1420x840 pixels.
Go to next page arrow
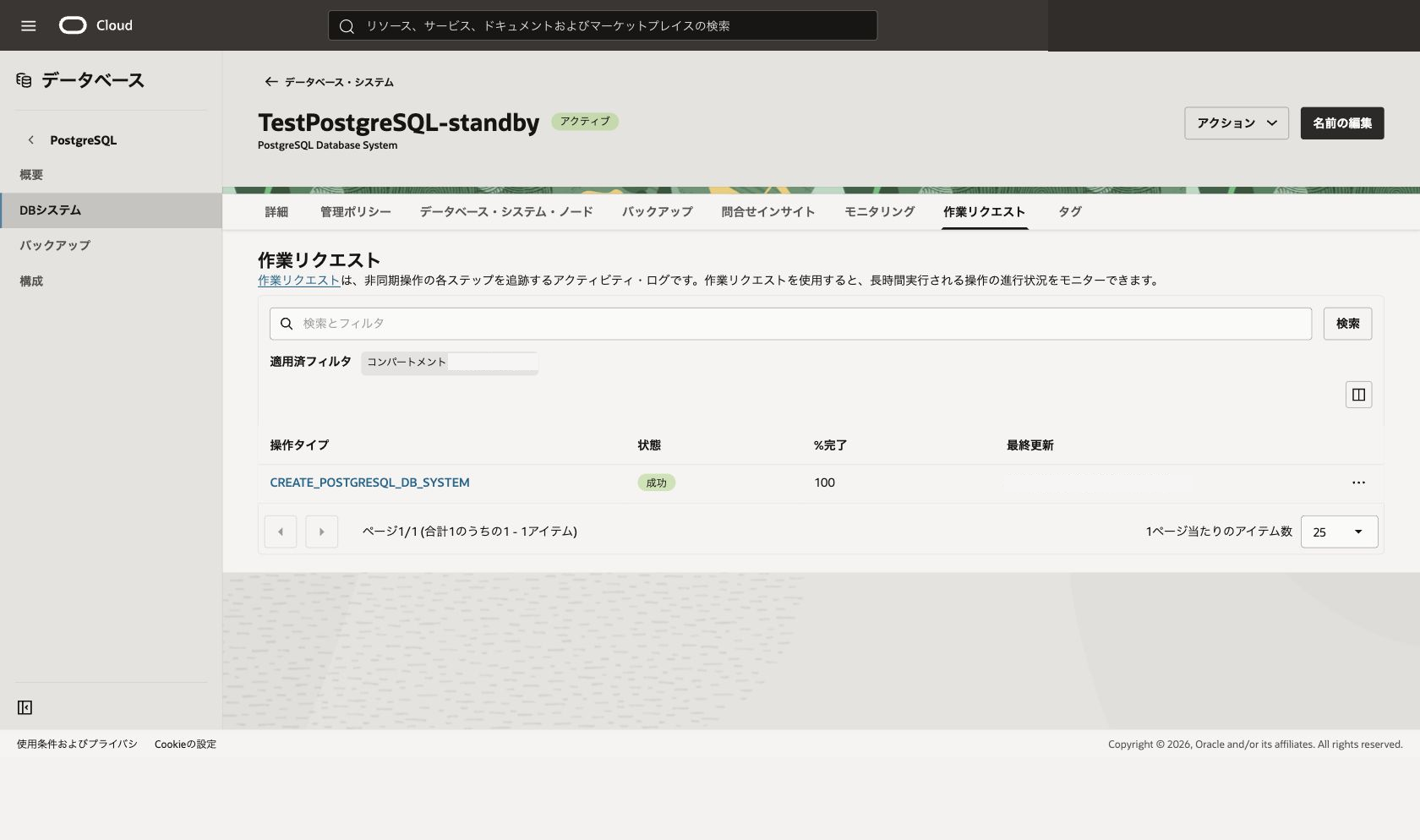[321, 532]
